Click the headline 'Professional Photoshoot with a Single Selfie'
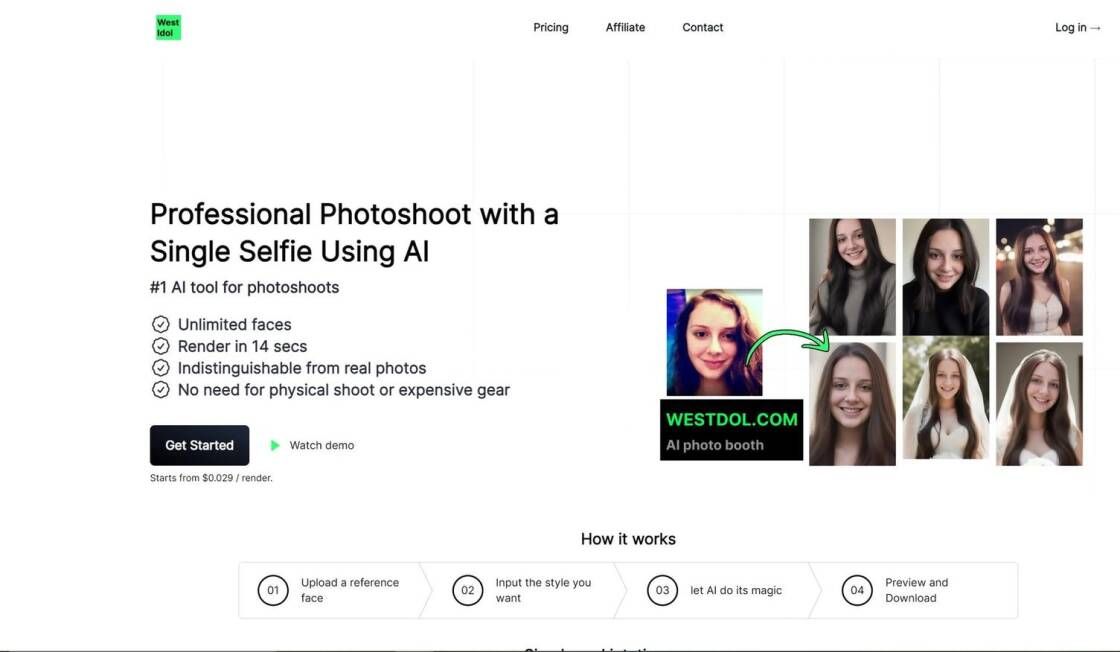The height and width of the screenshot is (652, 1120). coord(354,233)
